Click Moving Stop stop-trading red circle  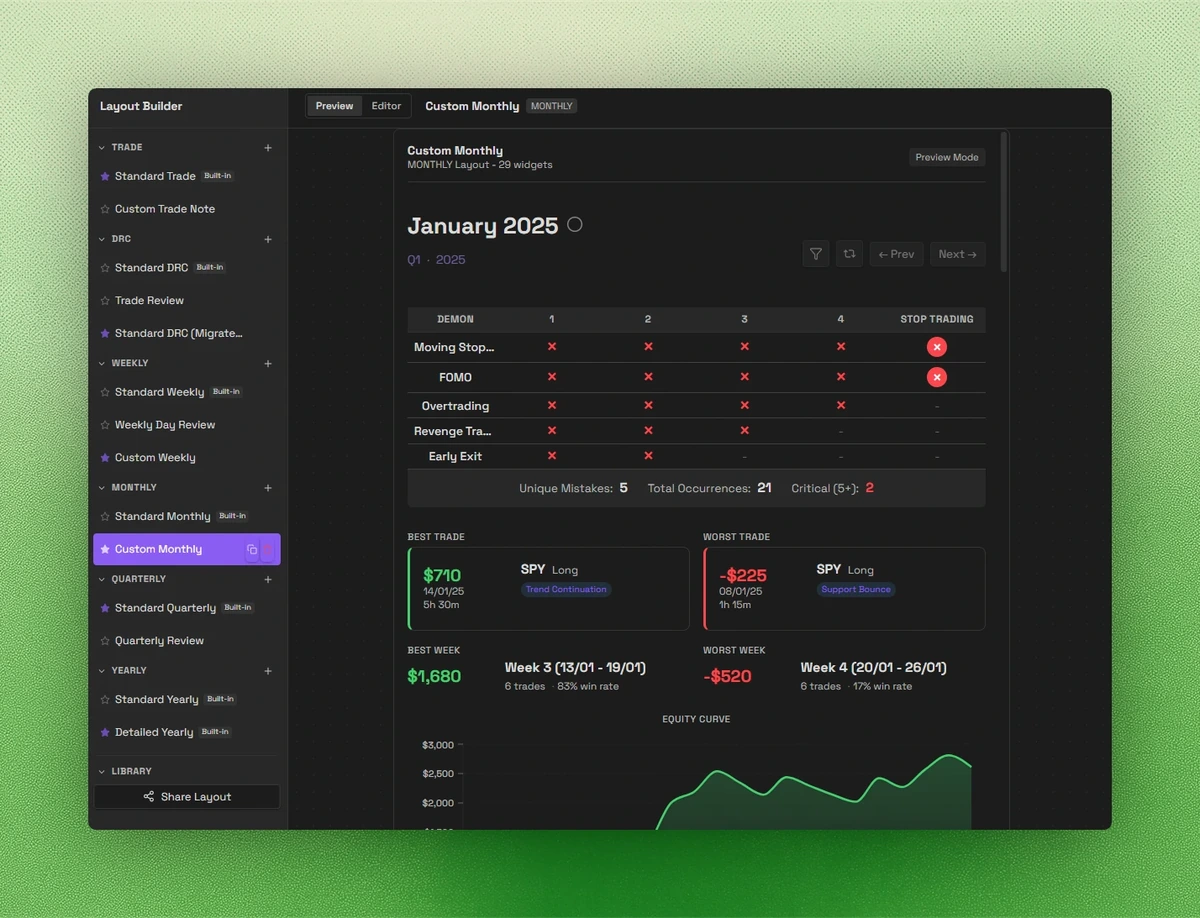(936, 347)
